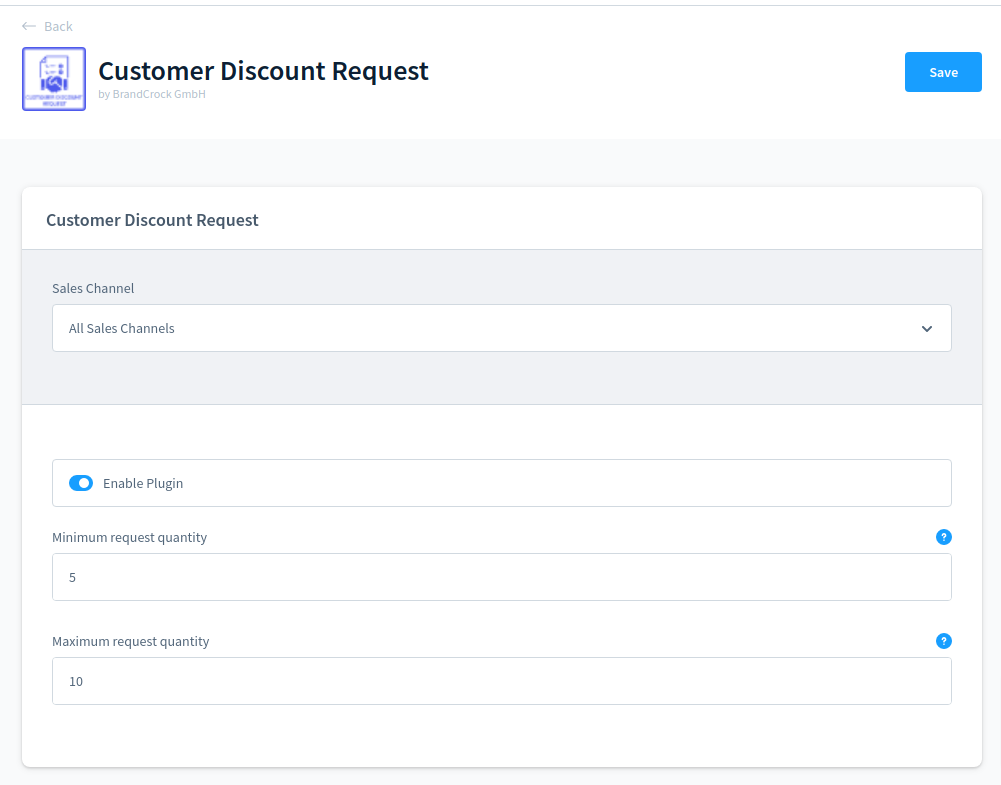Click the Customer Discount Request plugin logo

pos(54,79)
